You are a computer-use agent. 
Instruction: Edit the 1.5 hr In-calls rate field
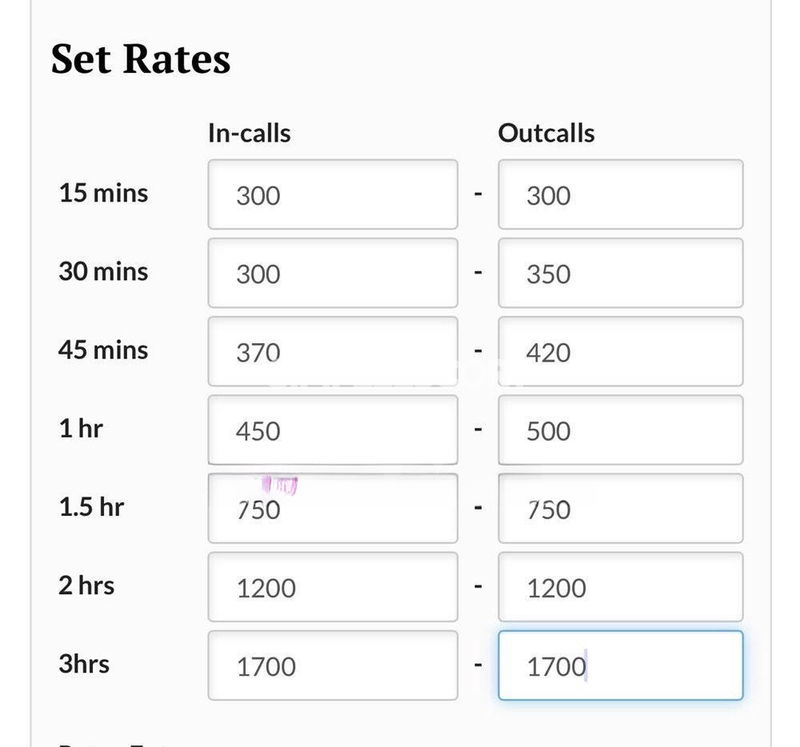pos(332,508)
